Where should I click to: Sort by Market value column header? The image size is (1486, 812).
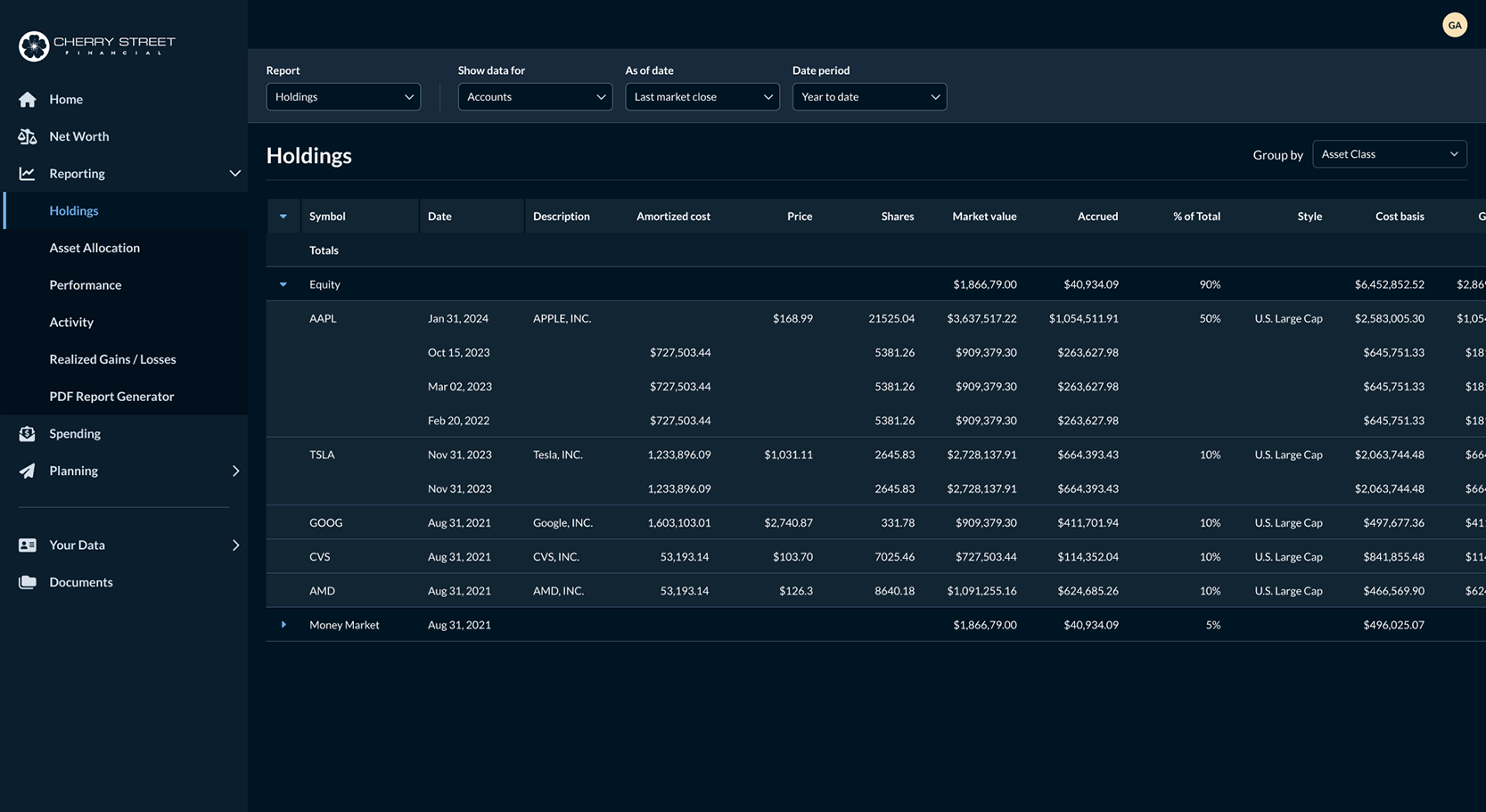[x=984, y=217]
